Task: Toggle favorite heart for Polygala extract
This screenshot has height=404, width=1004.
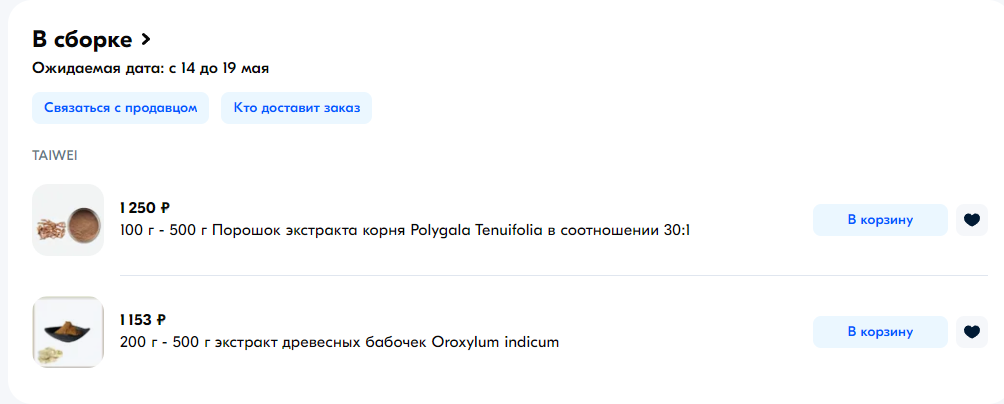Action: (x=972, y=220)
